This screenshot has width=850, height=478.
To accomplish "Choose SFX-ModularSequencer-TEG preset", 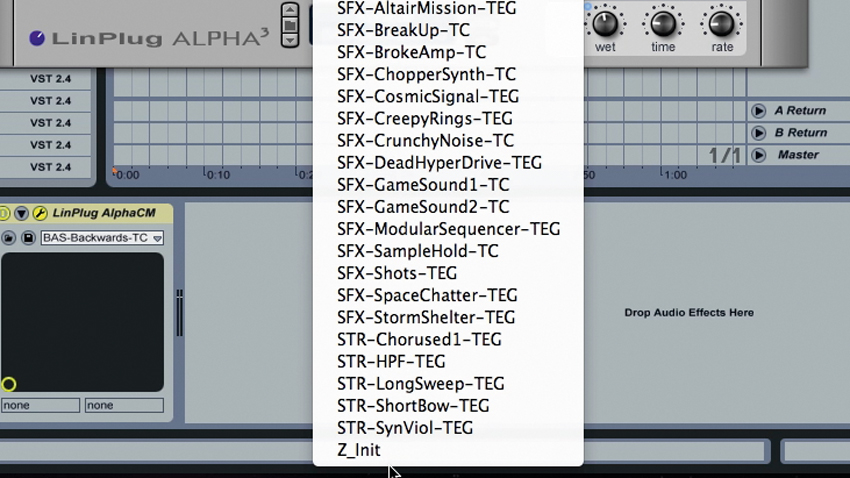I will pyautogui.click(x=448, y=229).
